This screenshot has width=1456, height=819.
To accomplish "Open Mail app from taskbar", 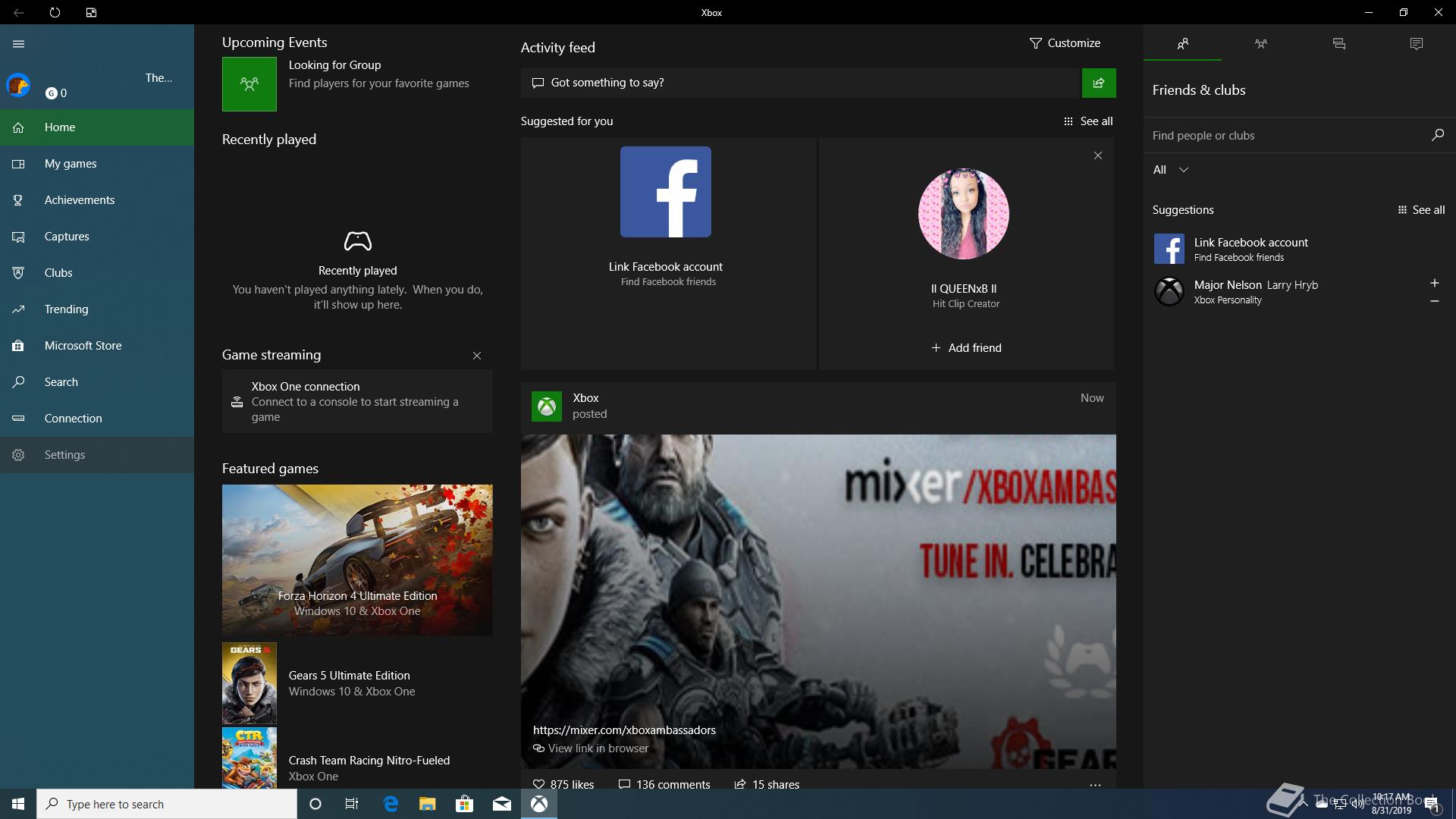I will (x=502, y=804).
